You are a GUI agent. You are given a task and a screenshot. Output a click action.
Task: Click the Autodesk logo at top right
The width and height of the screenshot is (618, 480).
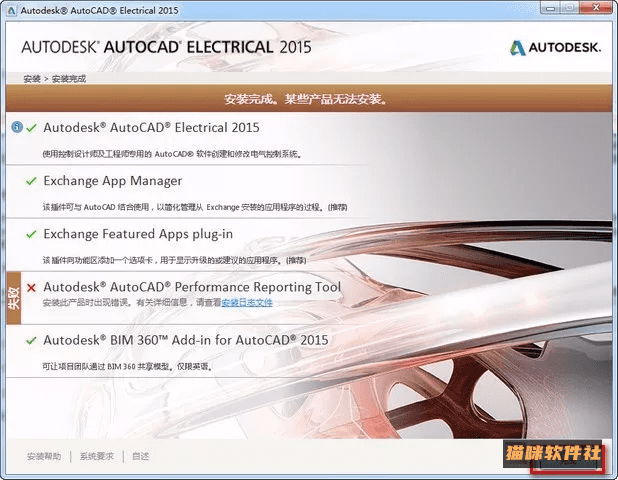click(555, 48)
